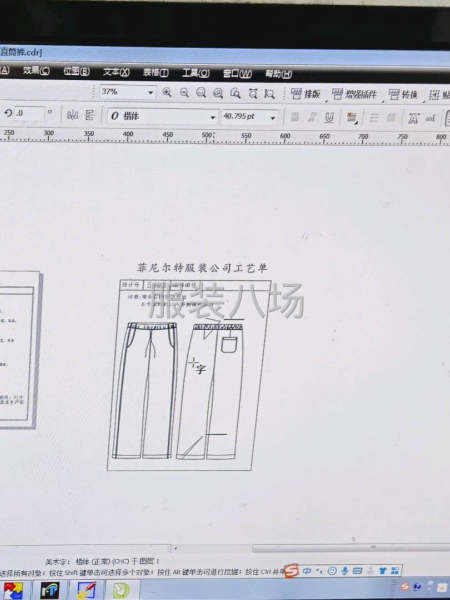Click the 菲尼尔特服装公司工艺单 title text
This screenshot has height=600, width=450.
pyautogui.click(x=202, y=268)
